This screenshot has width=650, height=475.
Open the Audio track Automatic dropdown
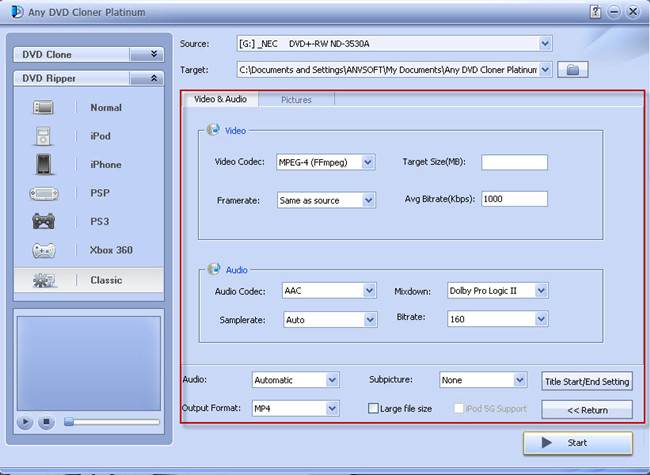pos(332,380)
